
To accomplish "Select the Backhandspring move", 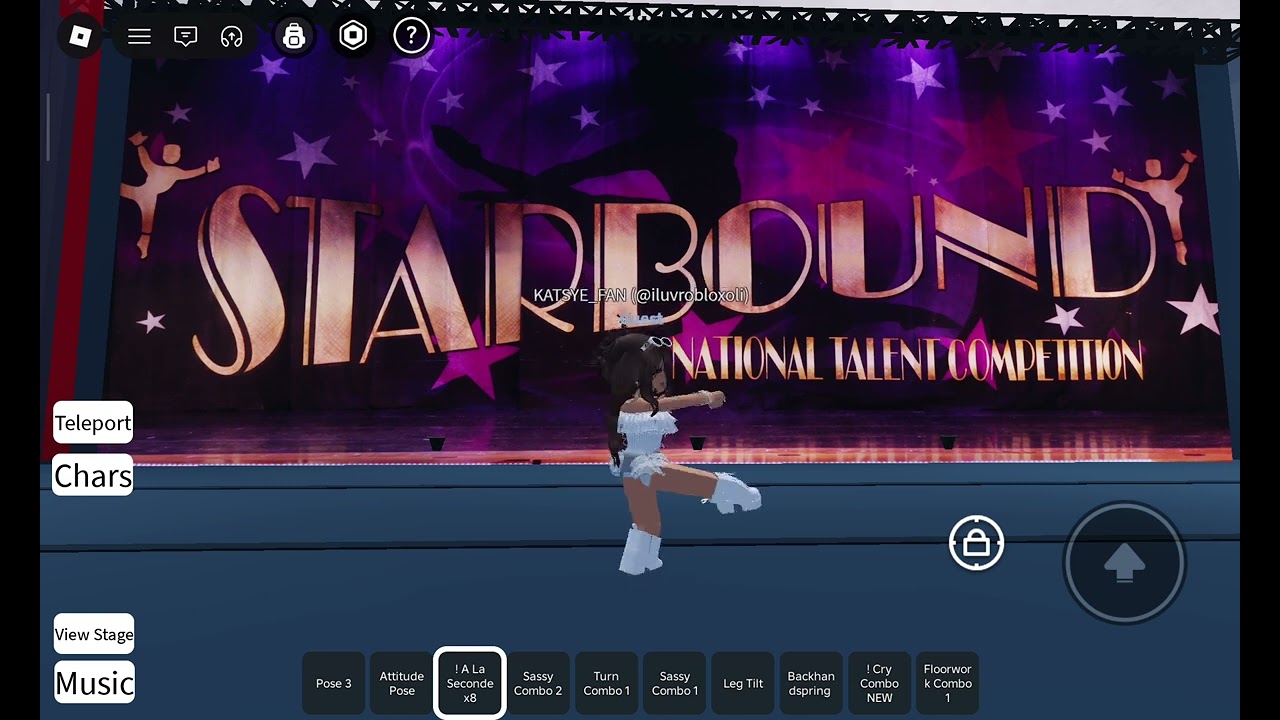I will coord(811,684).
